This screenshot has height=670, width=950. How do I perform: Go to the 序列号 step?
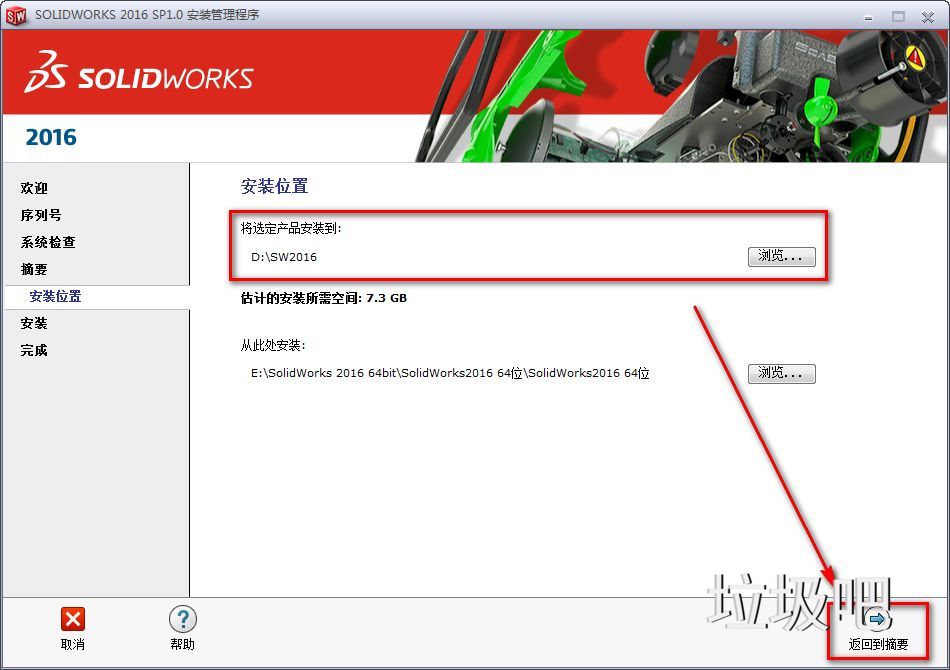41,215
